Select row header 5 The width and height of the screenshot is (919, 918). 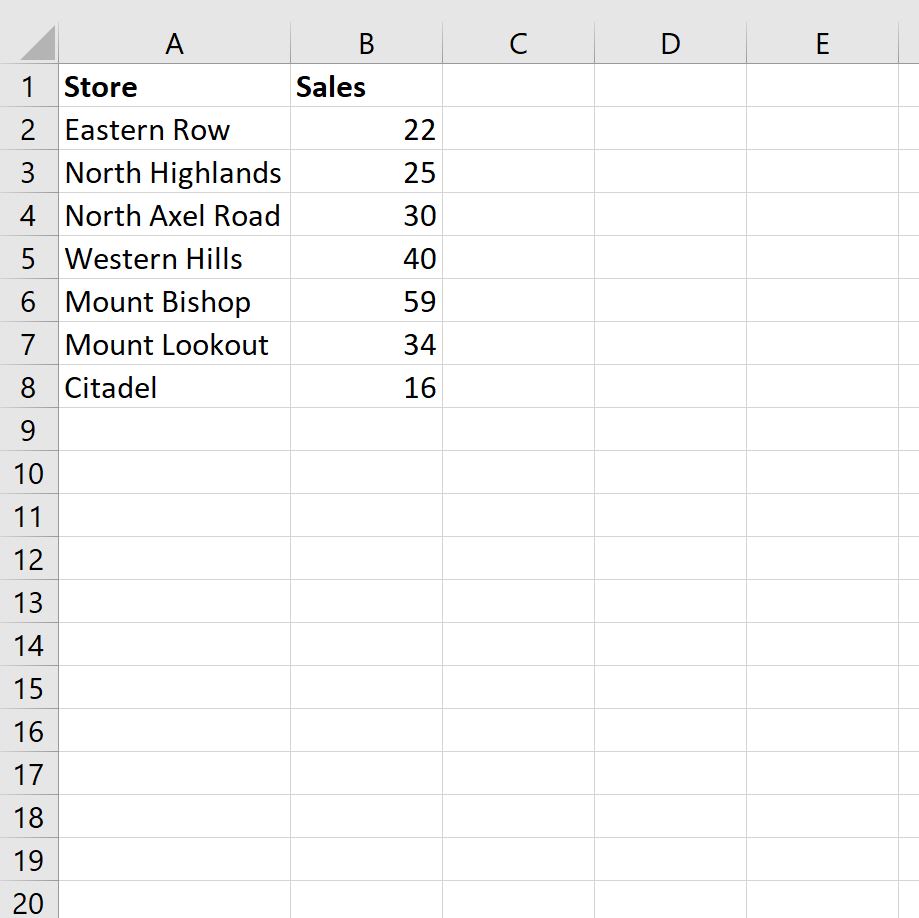click(x=29, y=258)
